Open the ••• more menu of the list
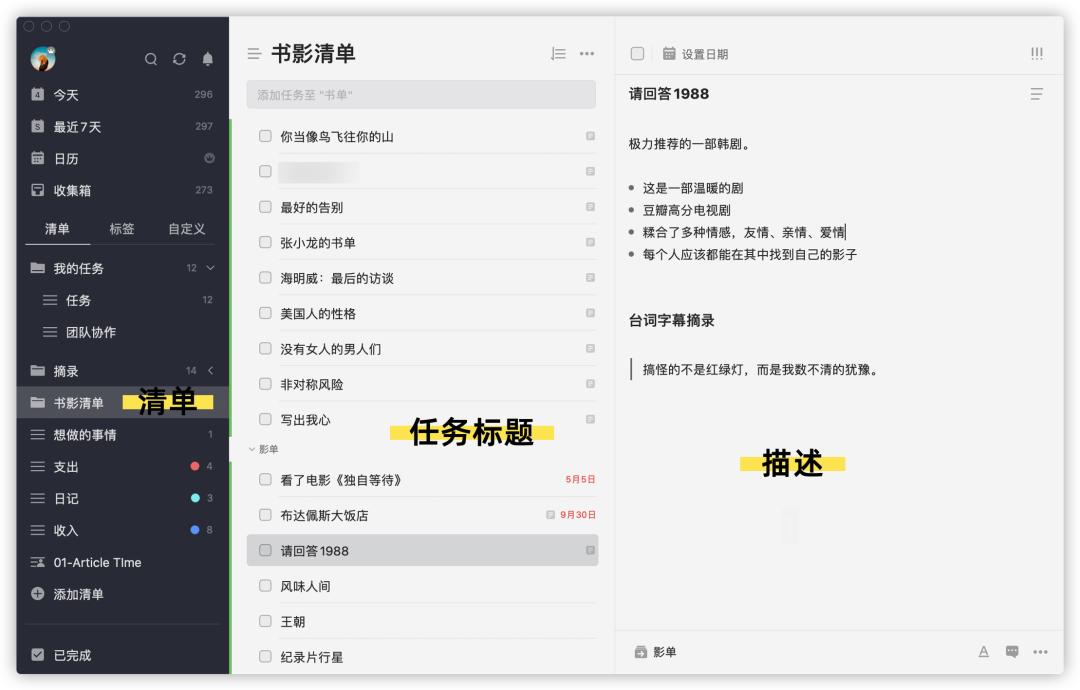 point(587,54)
